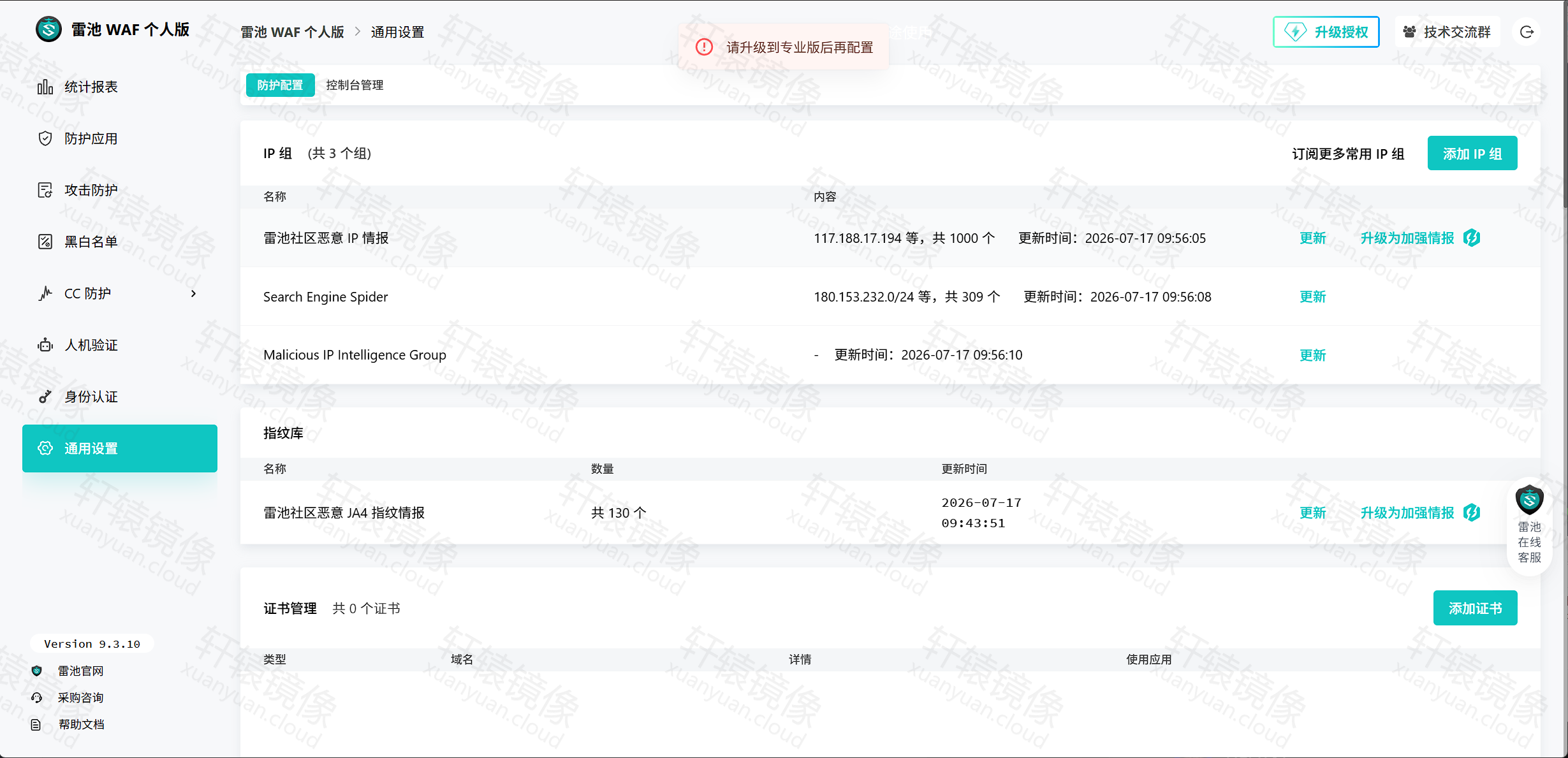Click 更新 for 雷池社区恶意 IP 情报

(x=1313, y=238)
